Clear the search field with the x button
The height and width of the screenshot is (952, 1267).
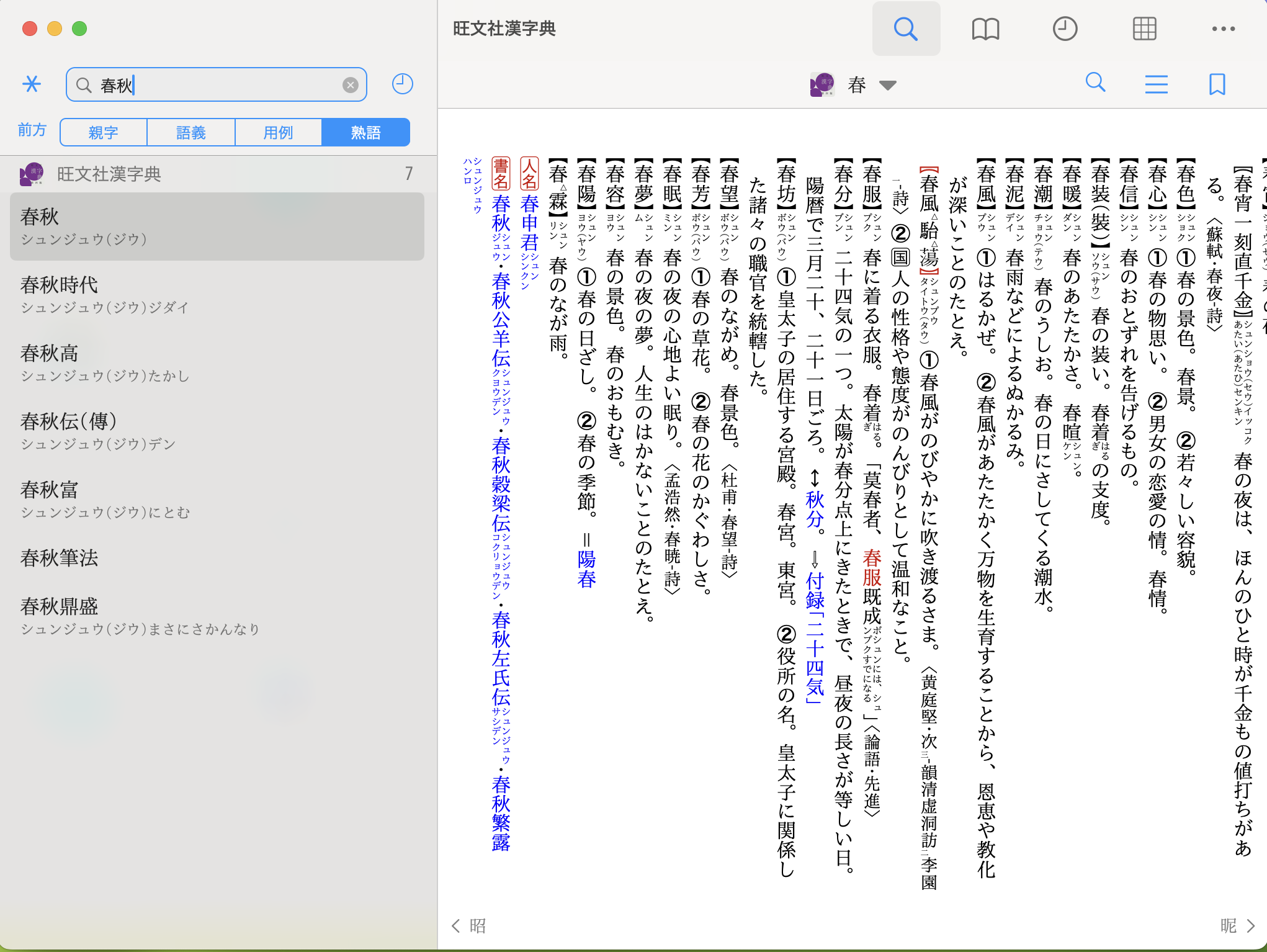coord(351,85)
